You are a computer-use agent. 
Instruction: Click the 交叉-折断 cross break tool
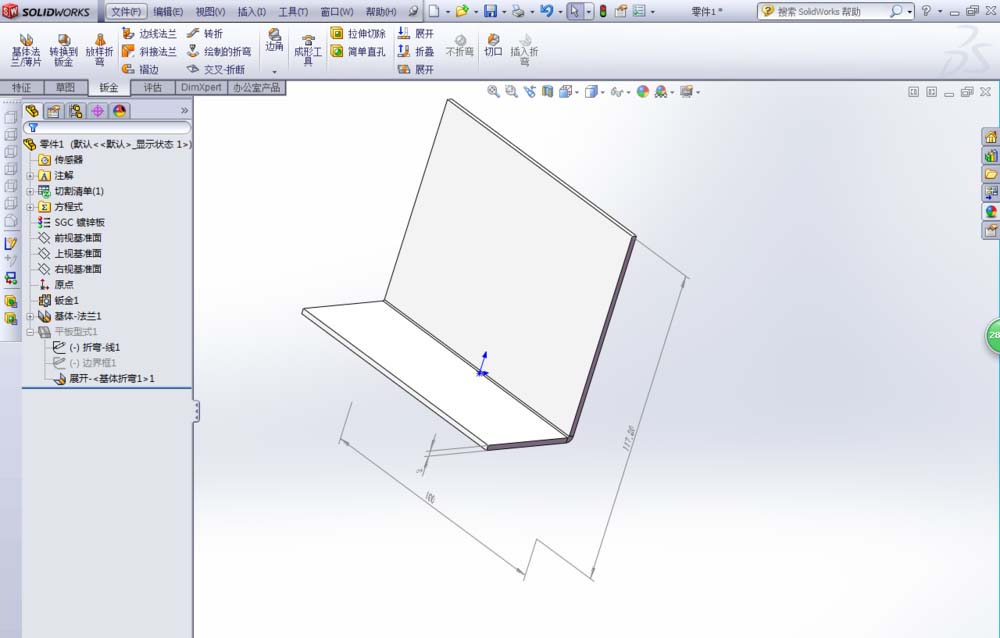coord(216,69)
